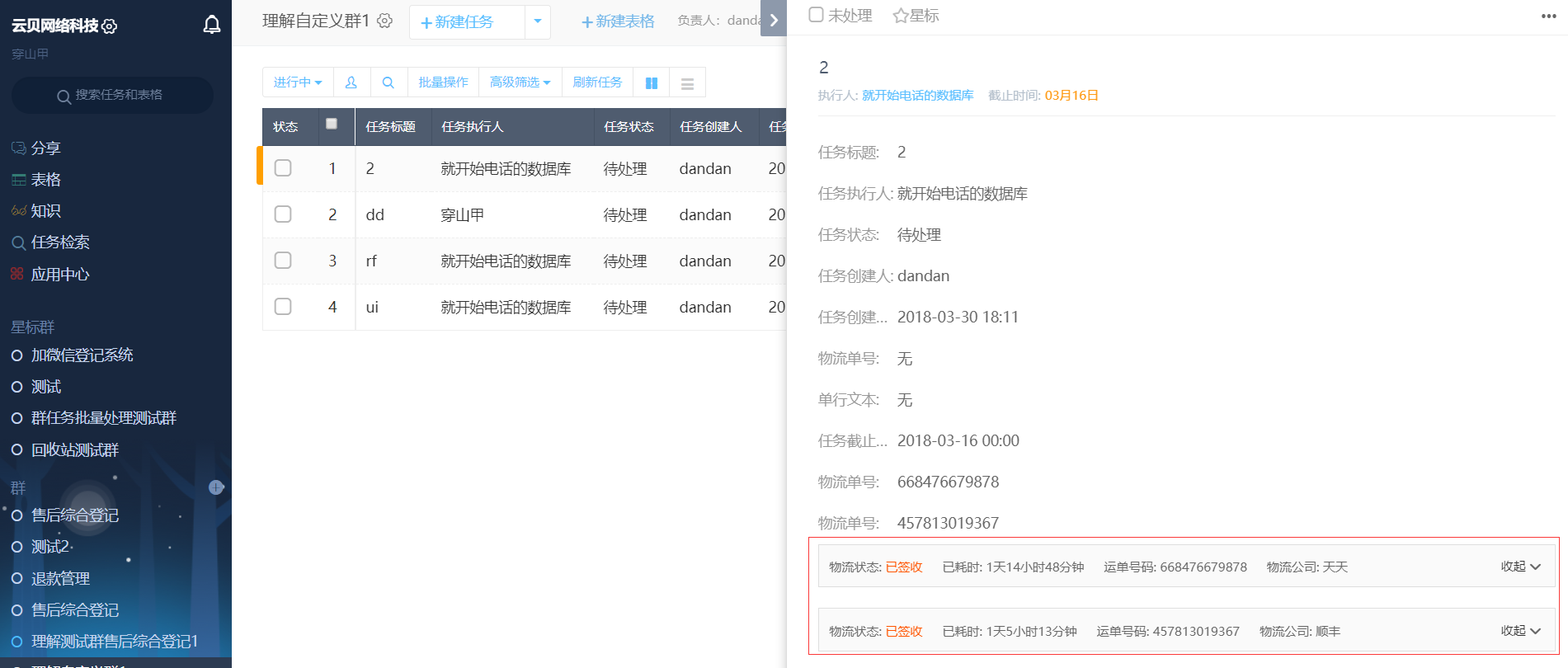Open the three-dot more options menu

1548,16
